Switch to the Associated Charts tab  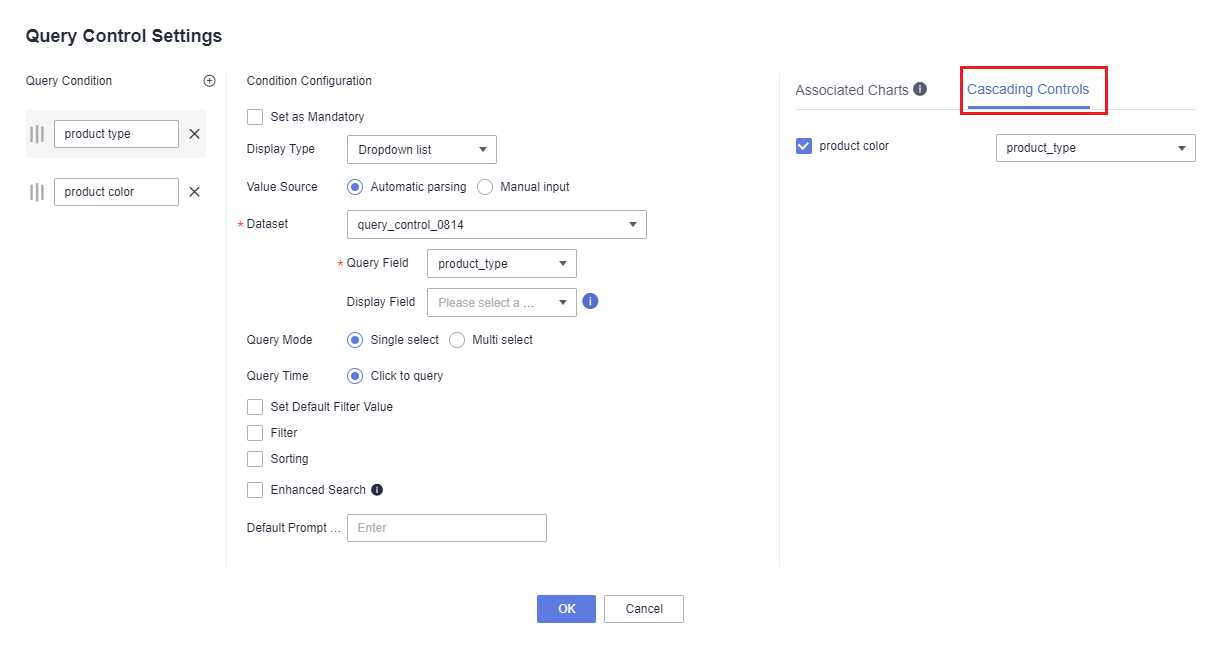pos(852,90)
